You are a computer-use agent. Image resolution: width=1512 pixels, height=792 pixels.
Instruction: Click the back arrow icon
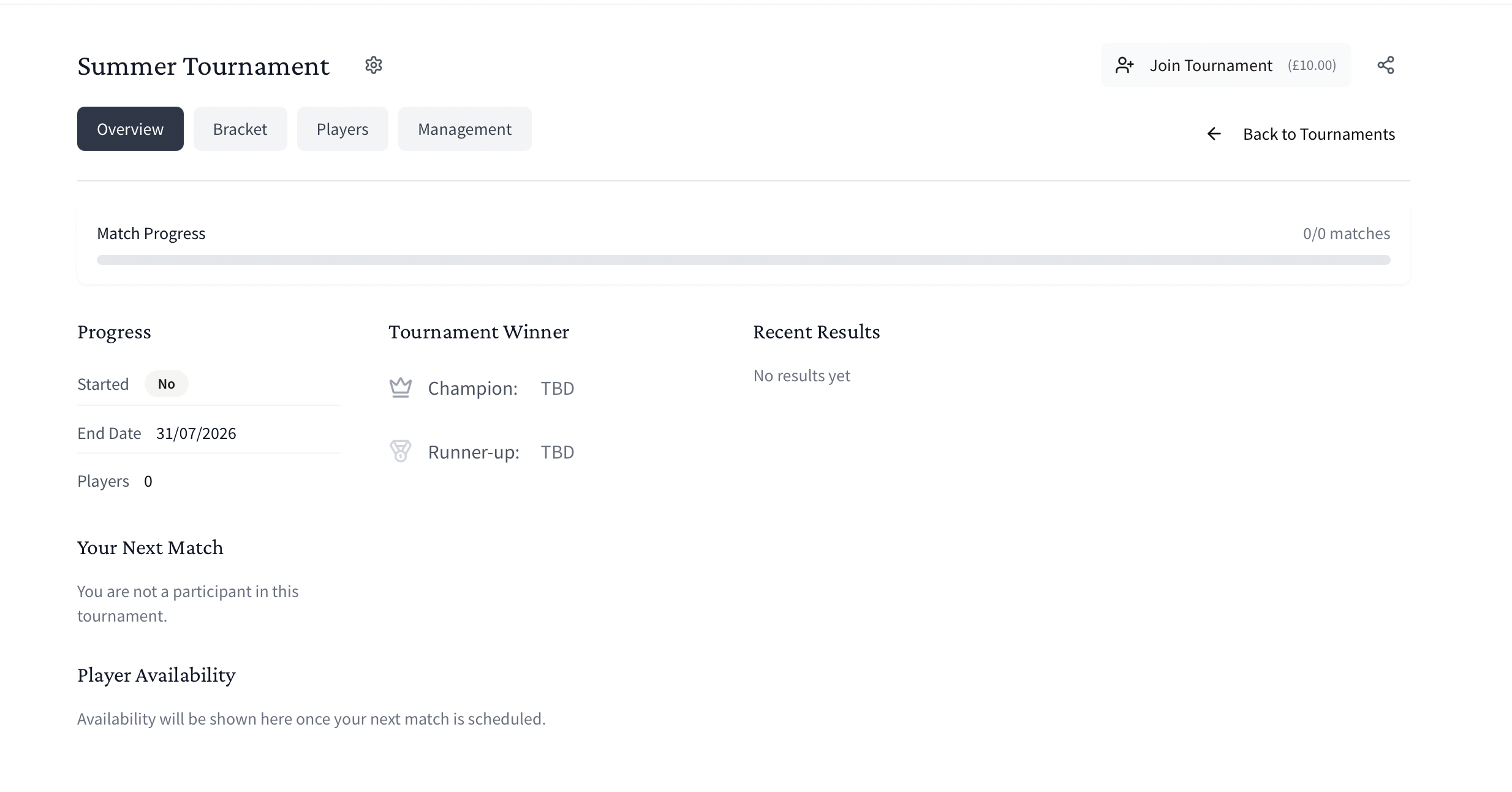[1214, 134]
